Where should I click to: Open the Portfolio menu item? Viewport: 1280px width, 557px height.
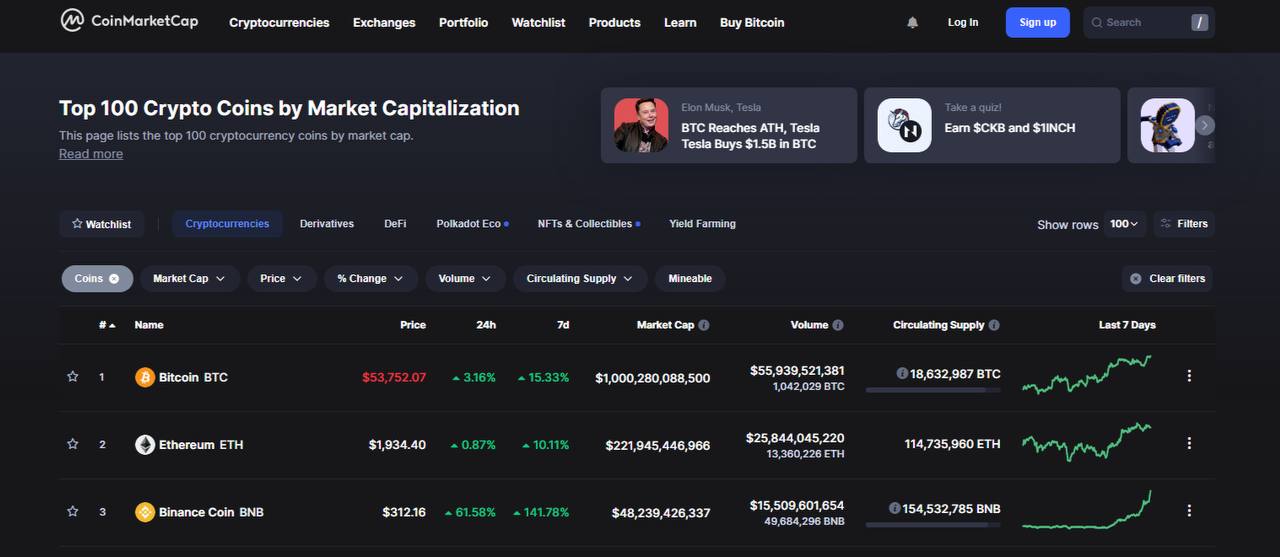[x=464, y=22]
